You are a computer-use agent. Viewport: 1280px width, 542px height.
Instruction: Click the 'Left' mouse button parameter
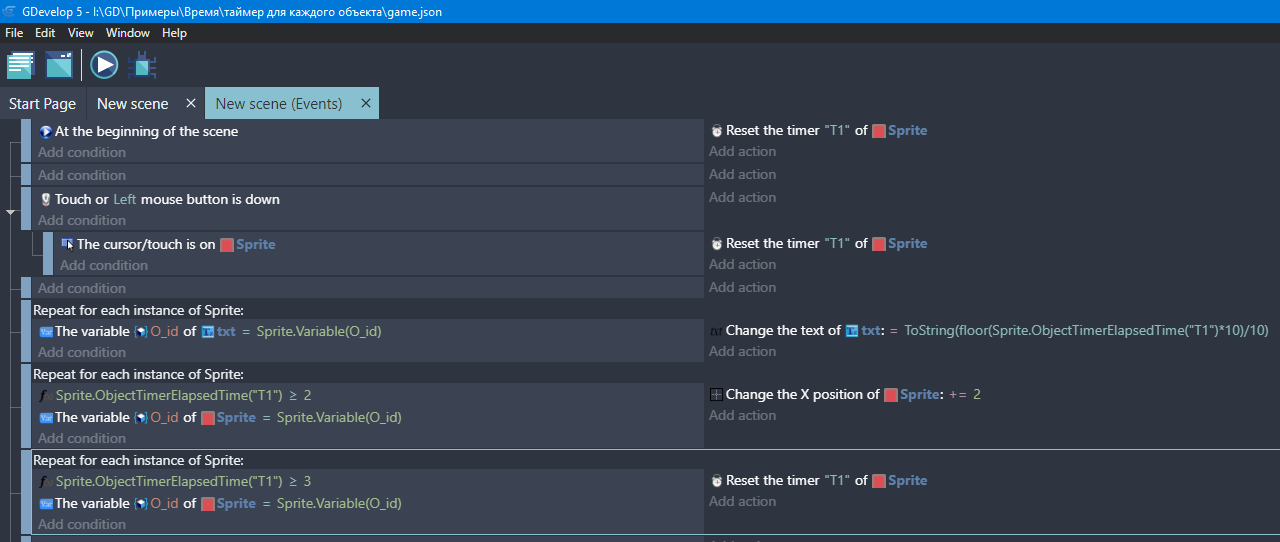(124, 200)
